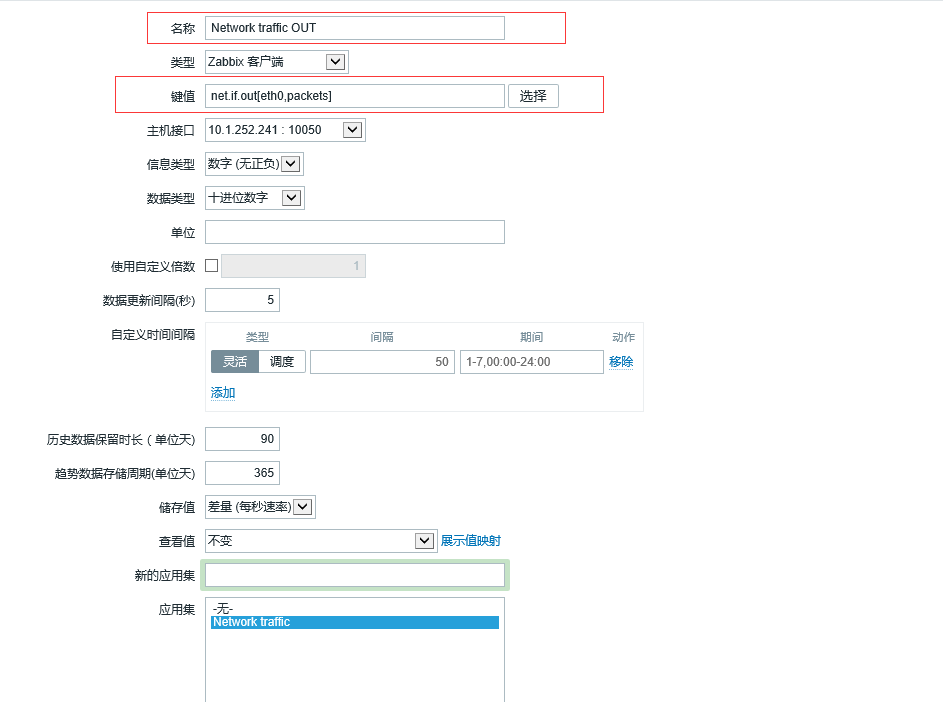Click the 键值 field with net.if.out[eth0,packets]
Screen dimensions: 943x702
tap(354, 96)
